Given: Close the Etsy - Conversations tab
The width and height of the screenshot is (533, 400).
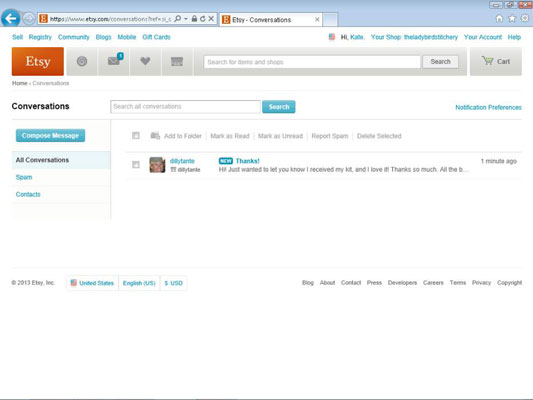Looking at the screenshot, I should 317,20.
